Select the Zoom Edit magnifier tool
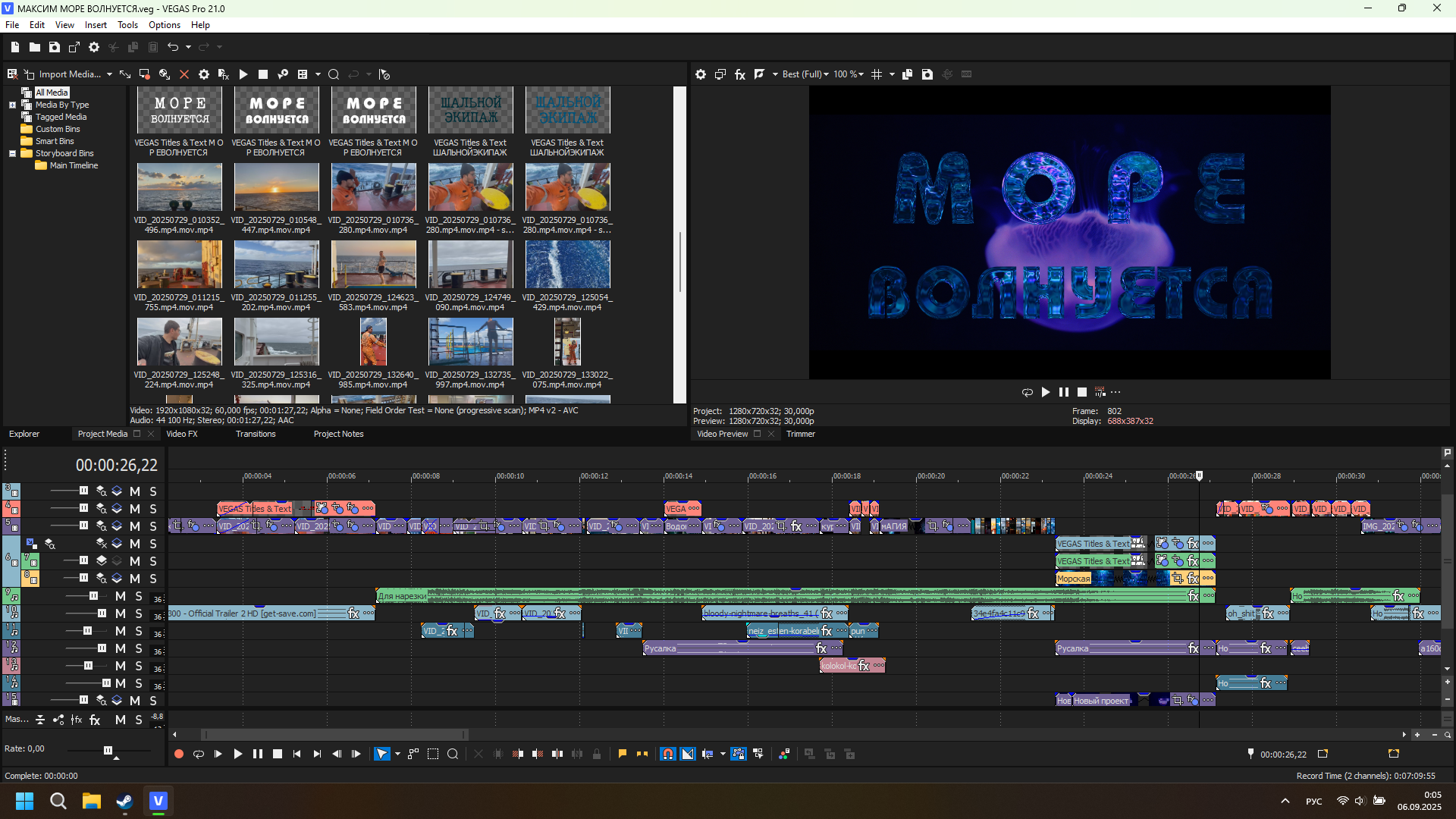 [x=453, y=754]
